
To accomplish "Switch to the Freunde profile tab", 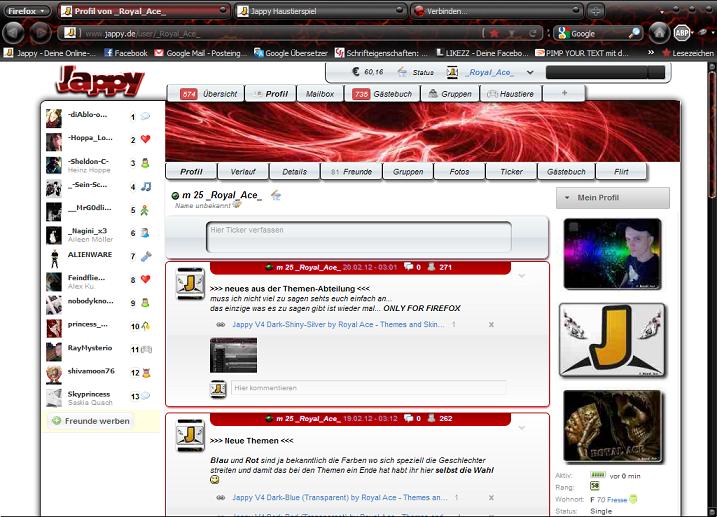I will (x=351, y=172).
